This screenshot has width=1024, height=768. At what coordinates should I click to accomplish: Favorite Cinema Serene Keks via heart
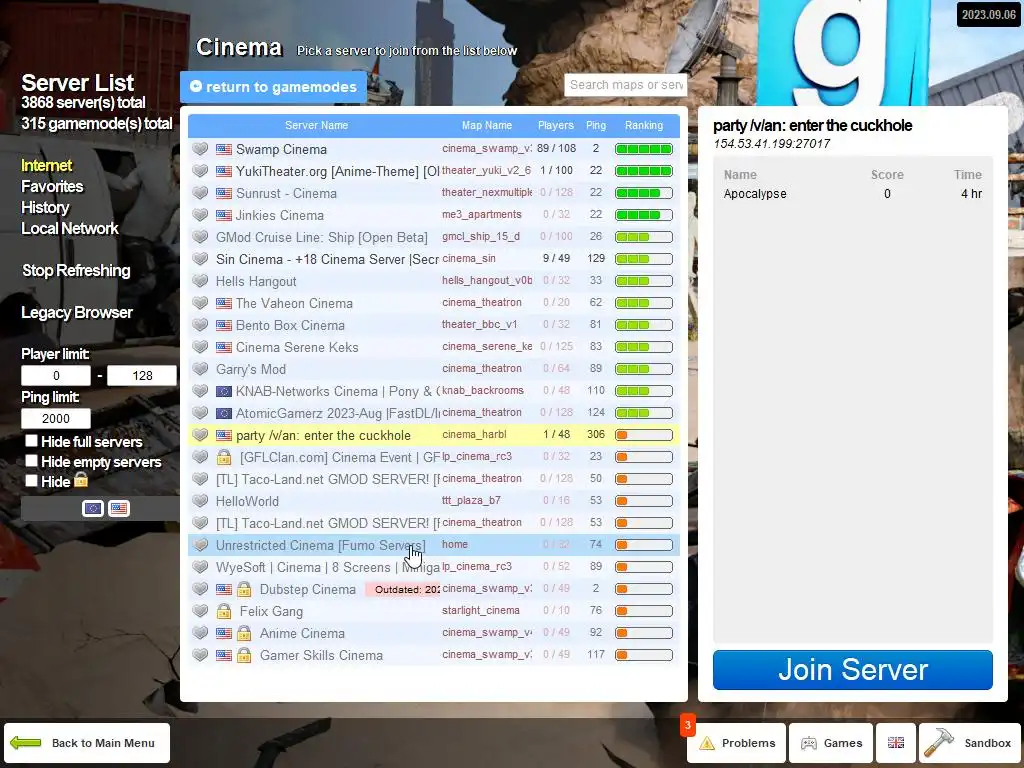click(200, 347)
